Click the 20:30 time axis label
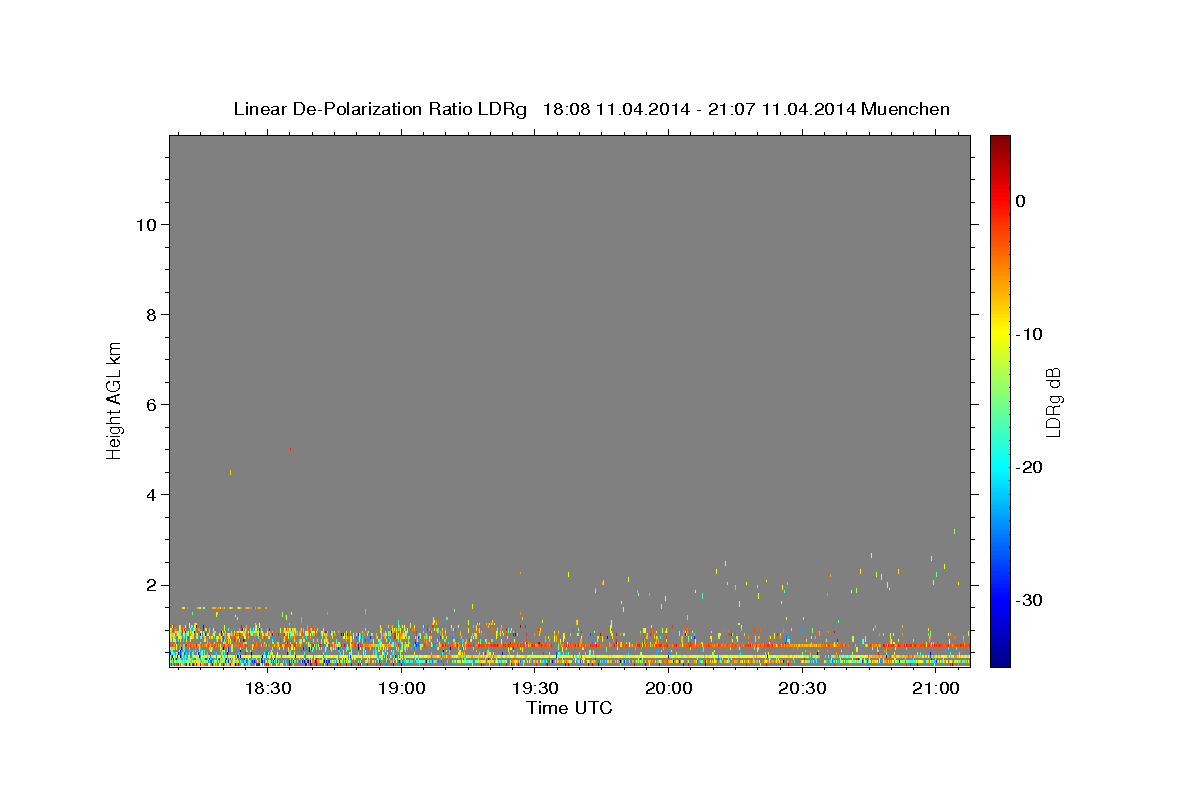The image size is (1200, 800). (802, 689)
